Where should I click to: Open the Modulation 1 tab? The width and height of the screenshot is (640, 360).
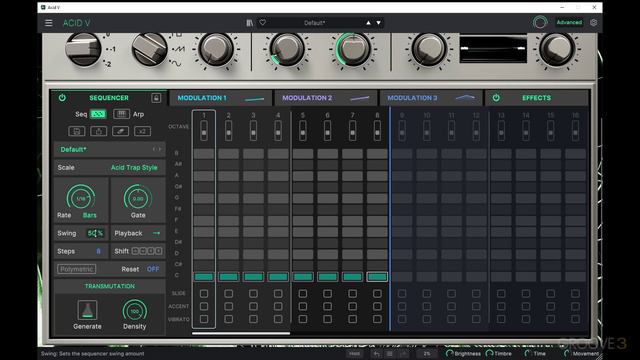[x=221, y=98]
